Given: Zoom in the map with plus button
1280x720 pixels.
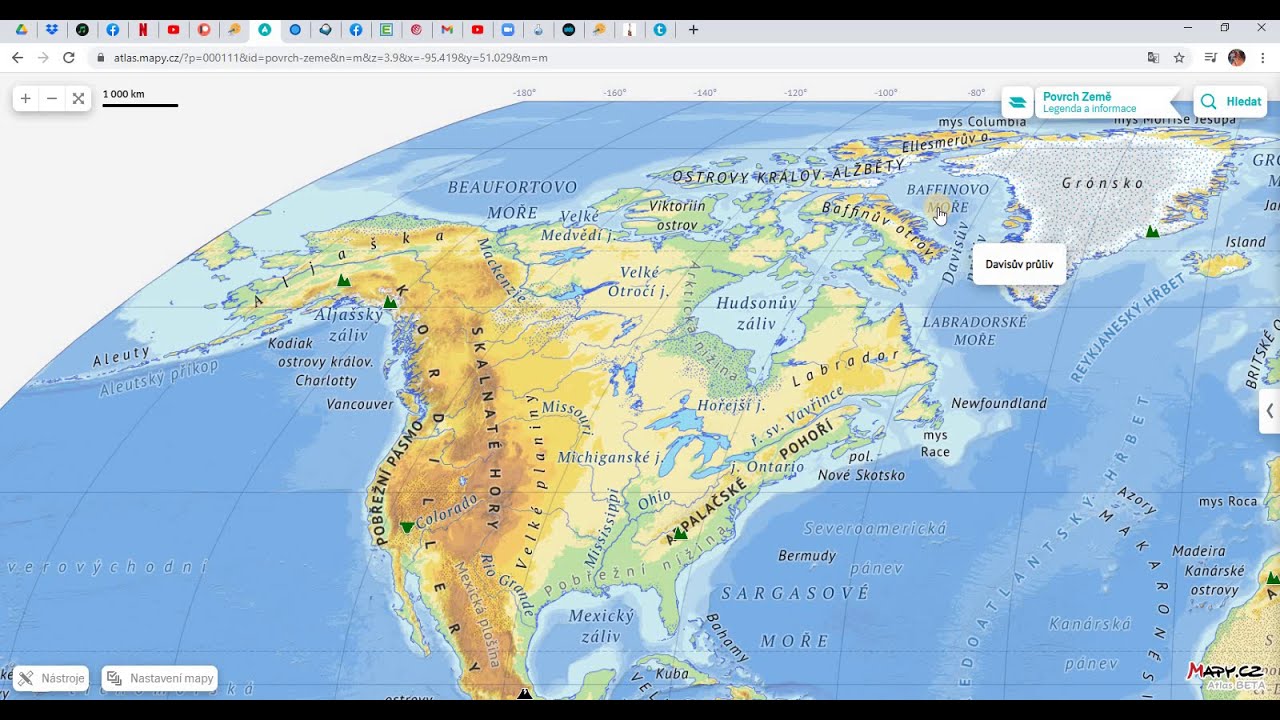Looking at the screenshot, I should [x=26, y=98].
